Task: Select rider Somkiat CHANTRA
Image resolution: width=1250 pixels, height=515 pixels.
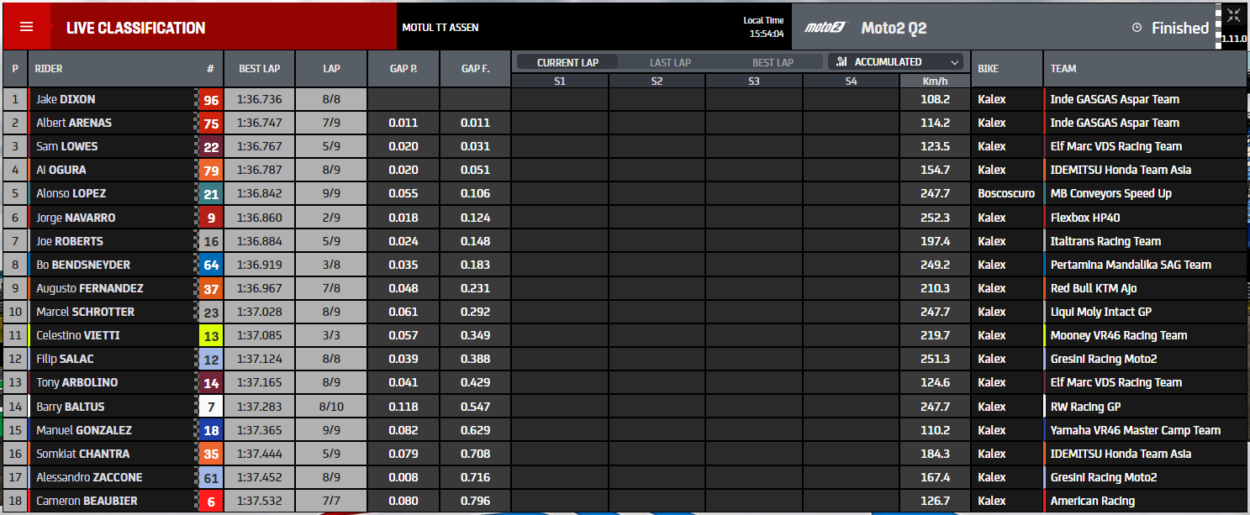Action: pos(82,454)
